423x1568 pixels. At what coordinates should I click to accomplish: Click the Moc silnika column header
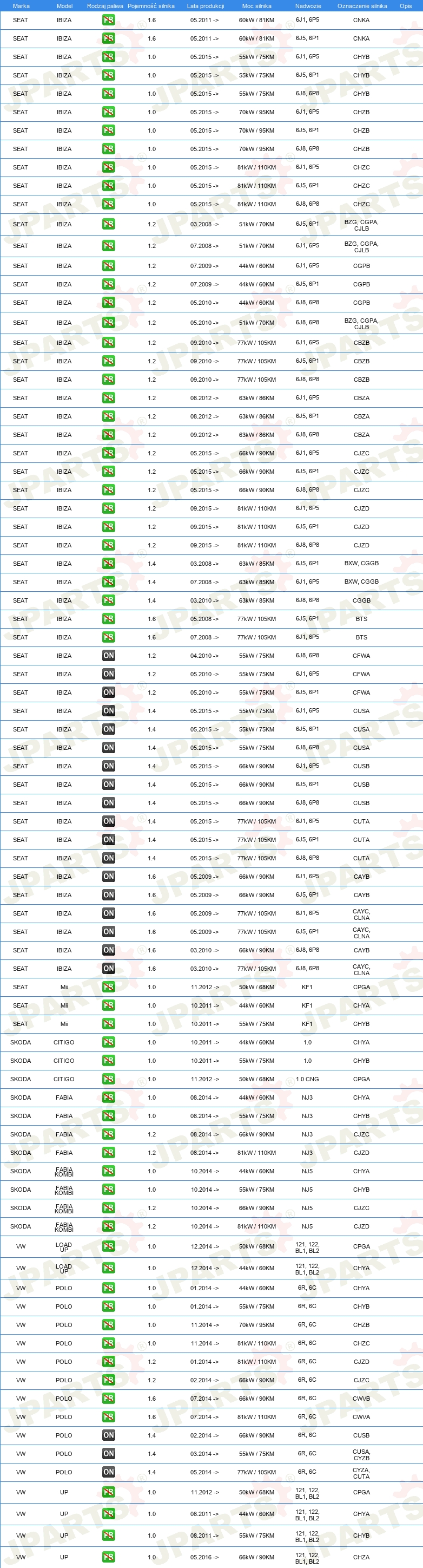pyautogui.click(x=256, y=6)
